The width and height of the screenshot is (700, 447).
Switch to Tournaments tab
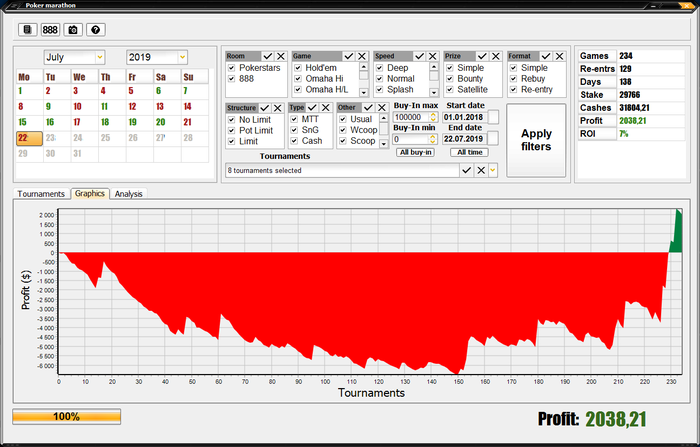tap(41, 194)
